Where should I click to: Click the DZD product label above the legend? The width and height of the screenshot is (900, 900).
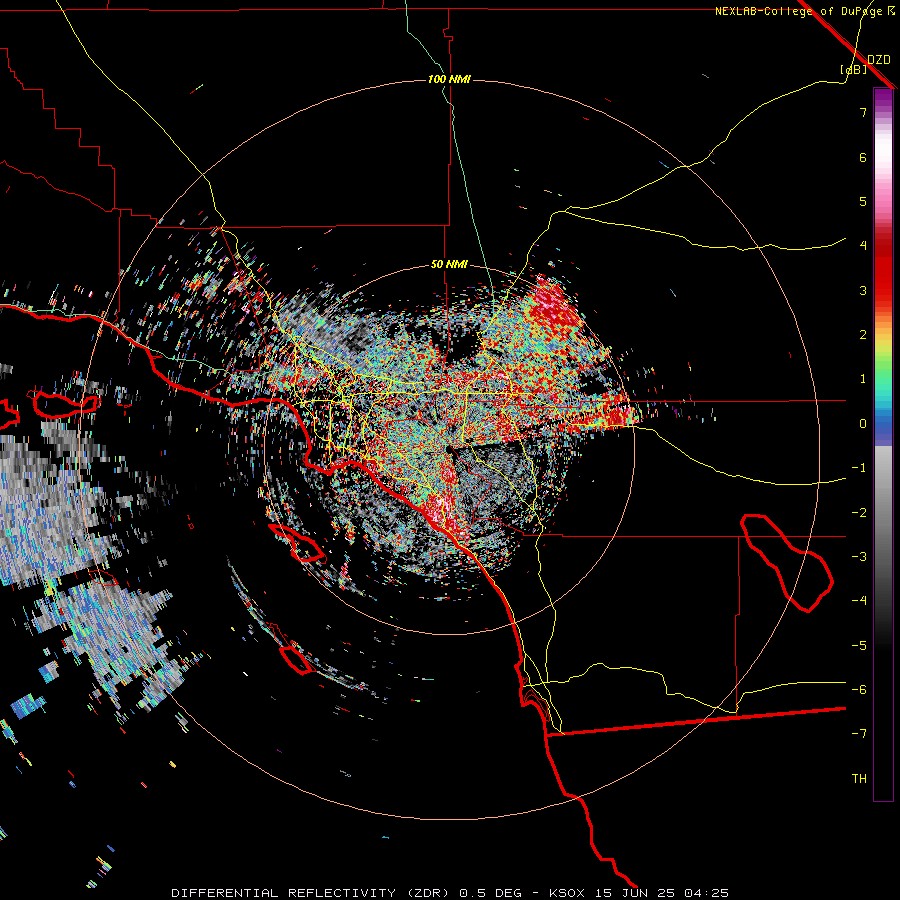[879, 60]
